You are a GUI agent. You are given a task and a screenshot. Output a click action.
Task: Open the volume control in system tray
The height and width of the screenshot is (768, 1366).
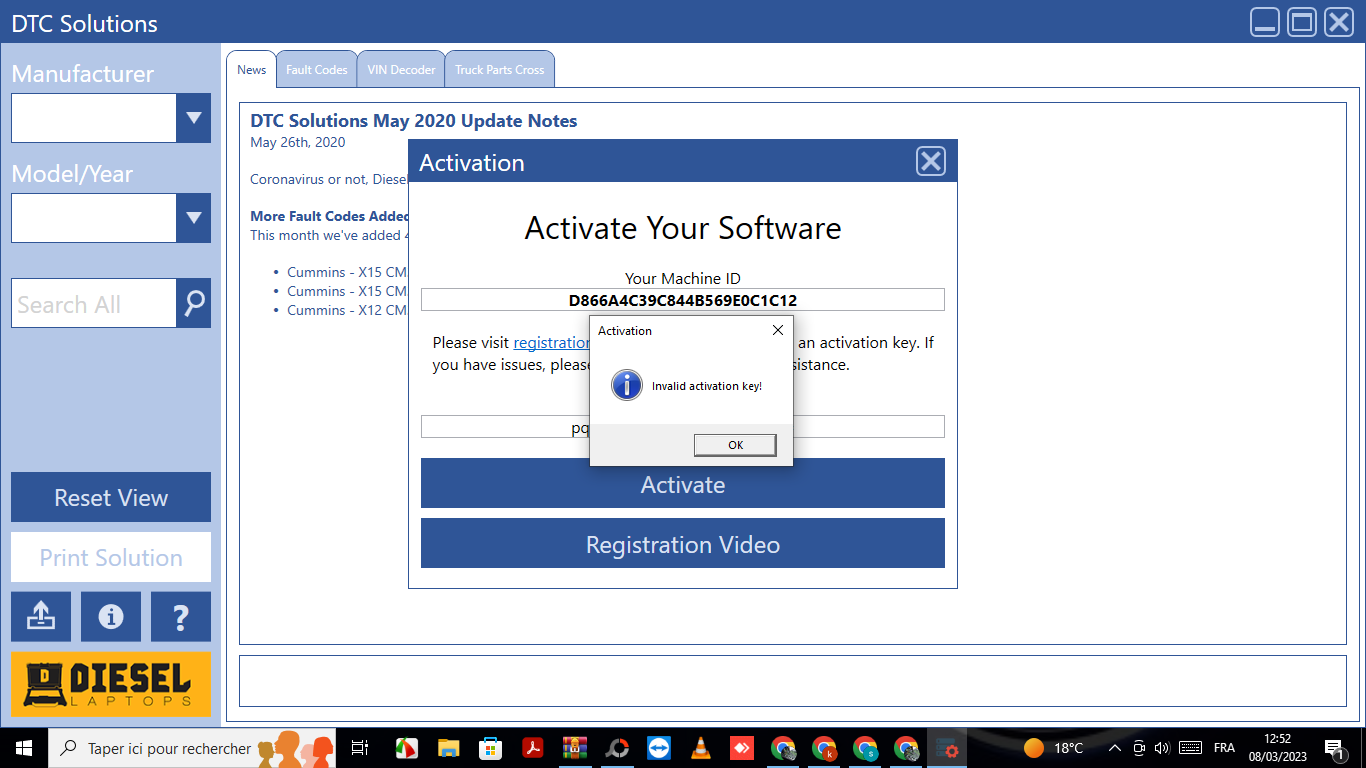[x=1161, y=748]
